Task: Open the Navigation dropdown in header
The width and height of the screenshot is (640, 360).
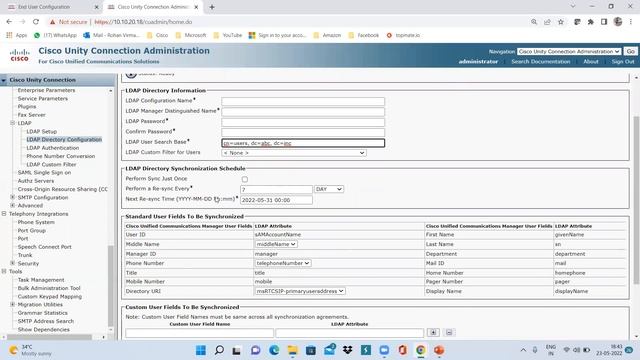Action: coord(569,51)
